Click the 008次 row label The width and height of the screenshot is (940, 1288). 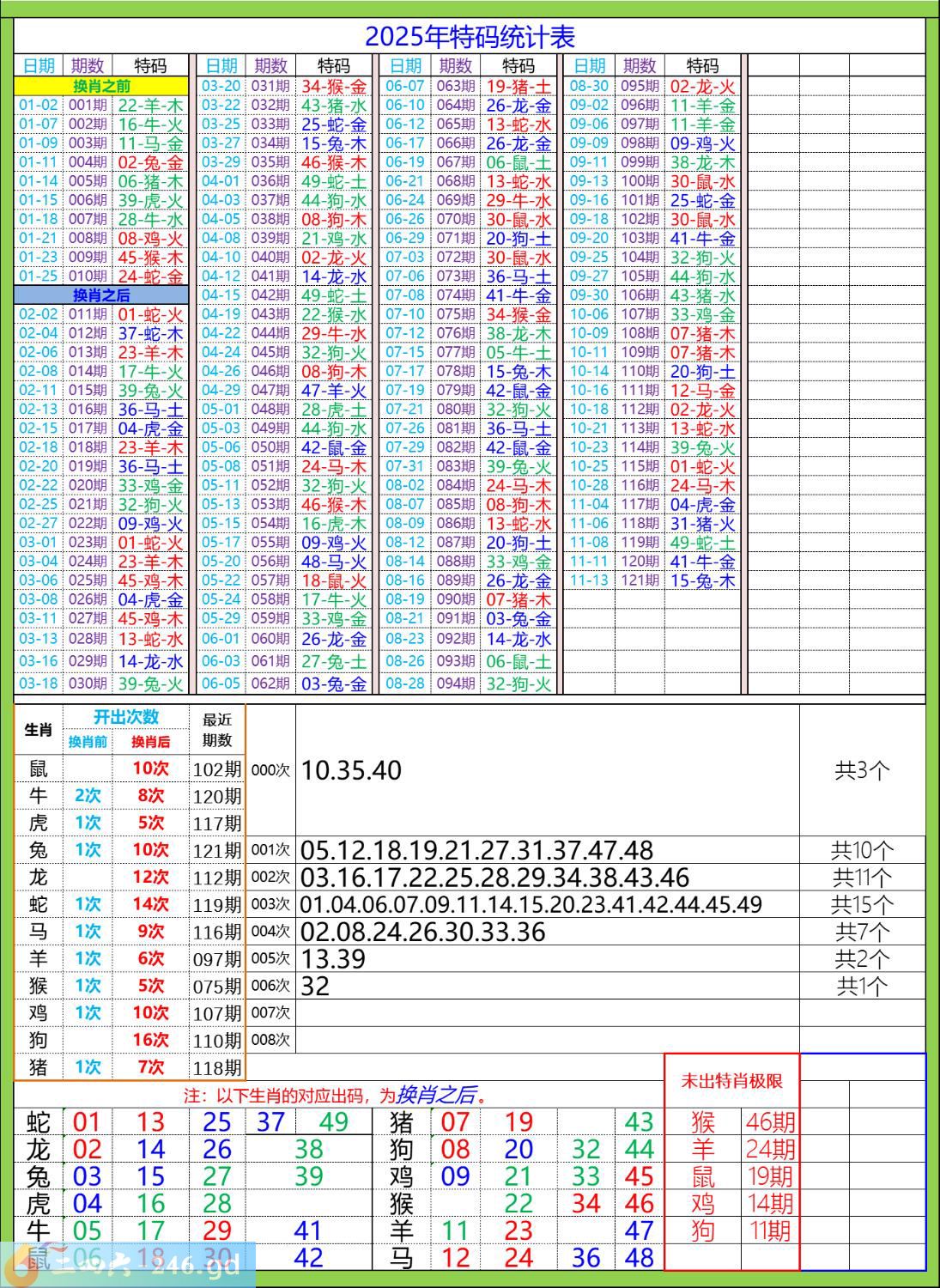(x=270, y=1040)
